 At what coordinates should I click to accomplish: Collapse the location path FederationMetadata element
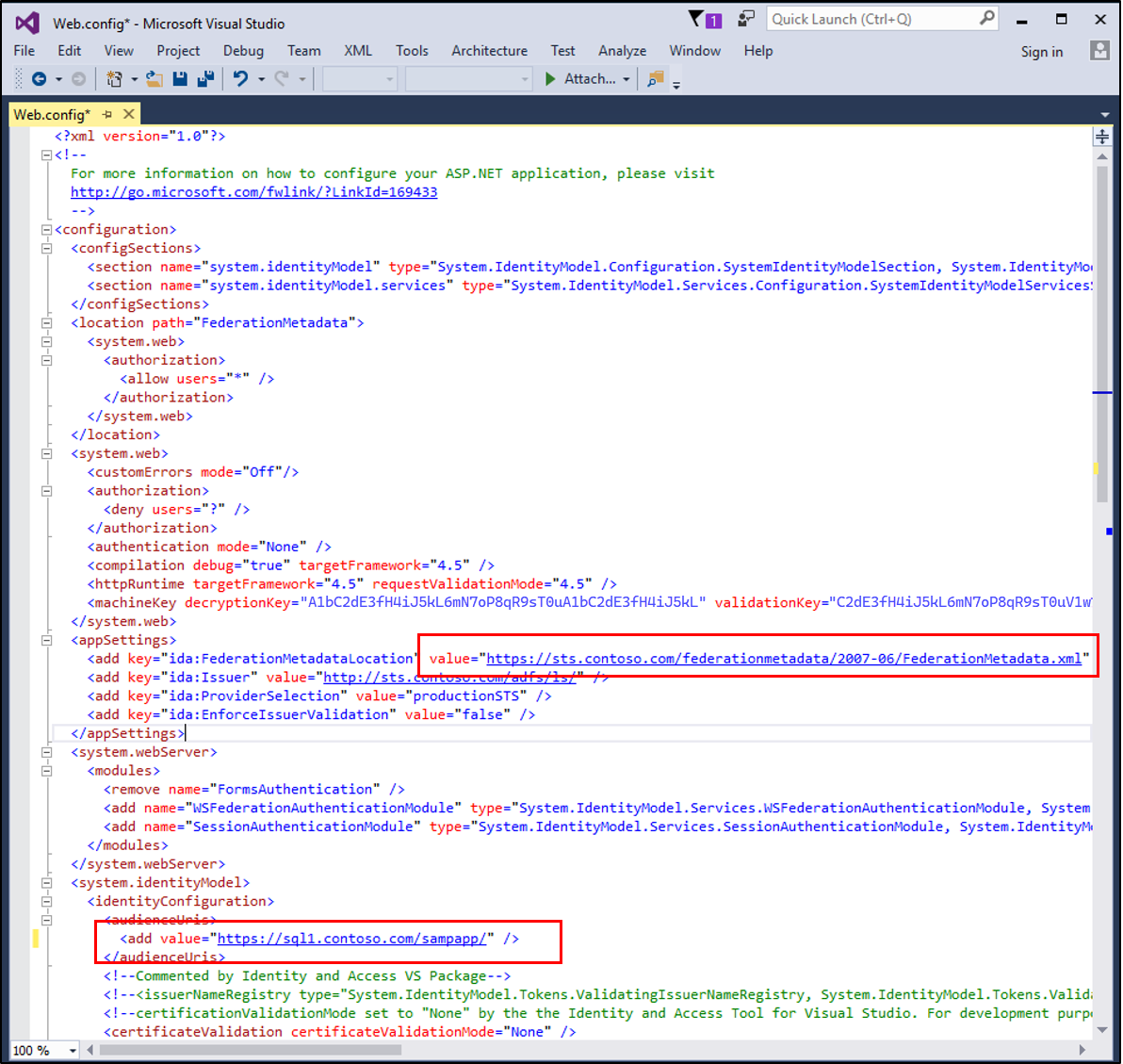click(x=46, y=323)
